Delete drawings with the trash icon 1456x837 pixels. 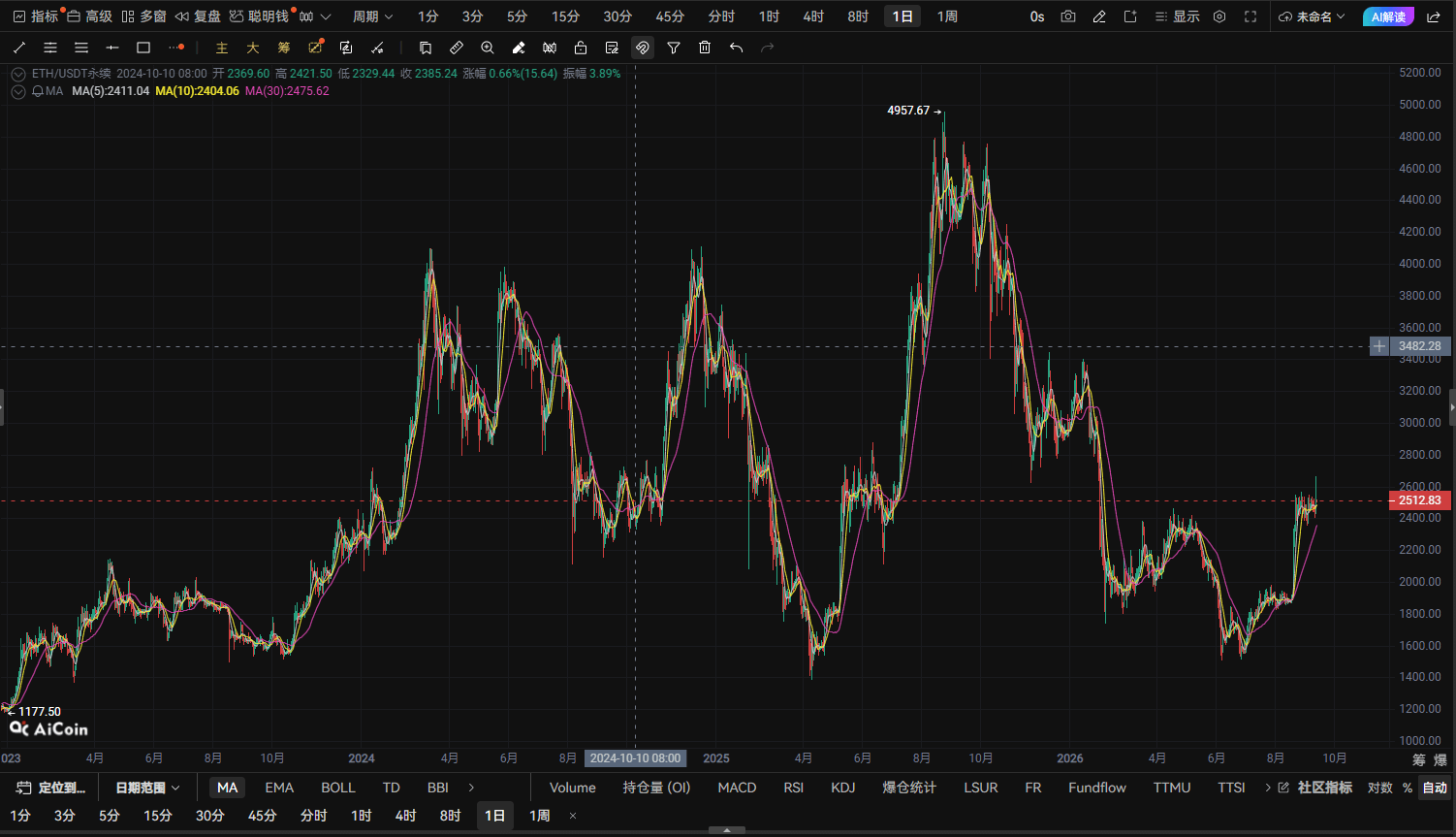point(705,48)
